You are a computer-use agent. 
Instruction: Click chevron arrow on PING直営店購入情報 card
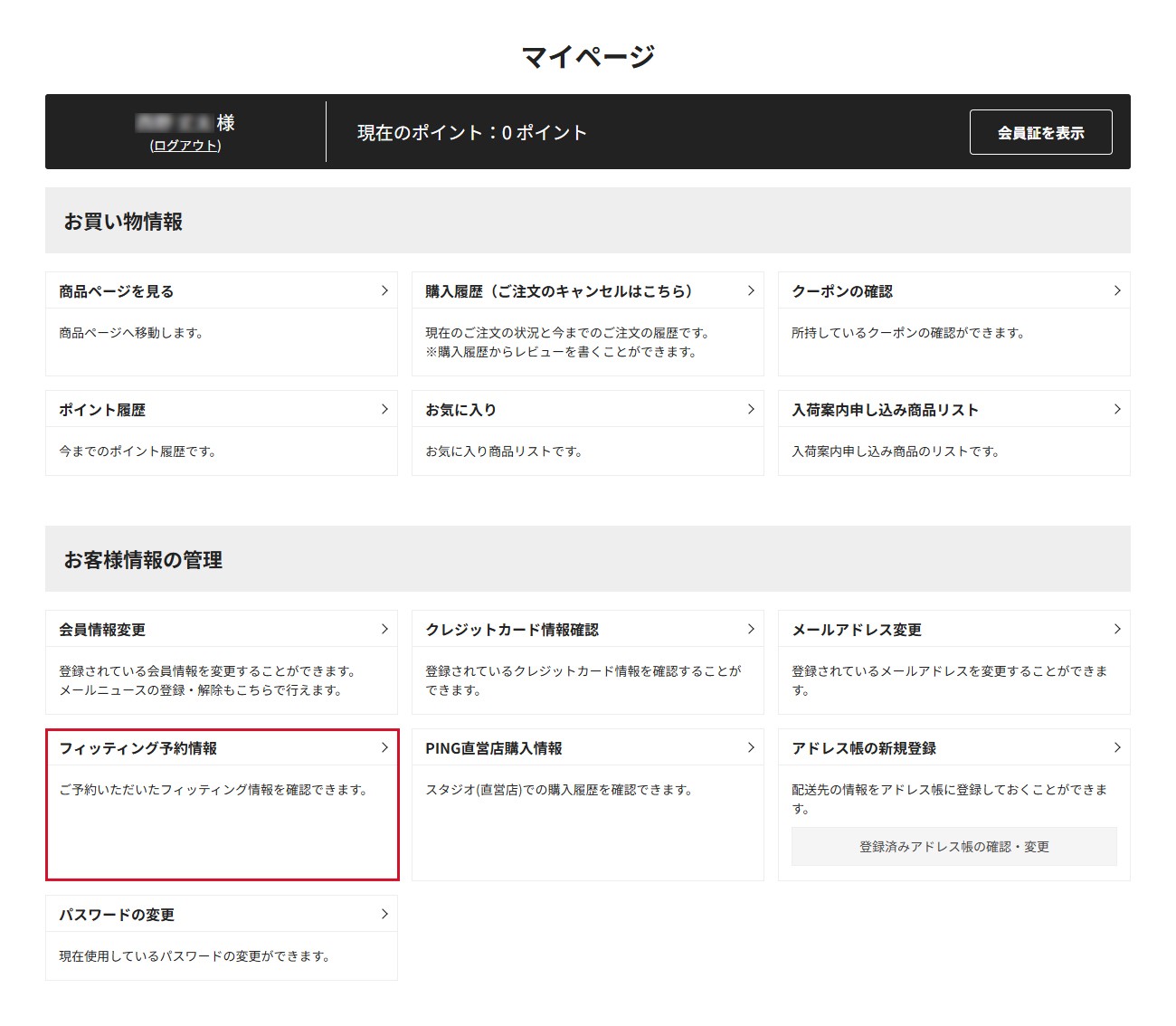[x=751, y=747]
